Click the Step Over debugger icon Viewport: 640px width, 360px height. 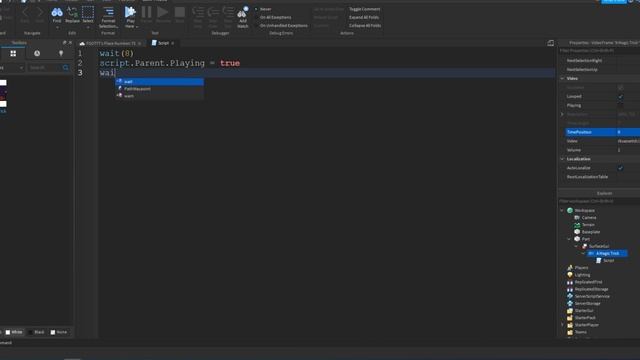(x=213, y=12)
